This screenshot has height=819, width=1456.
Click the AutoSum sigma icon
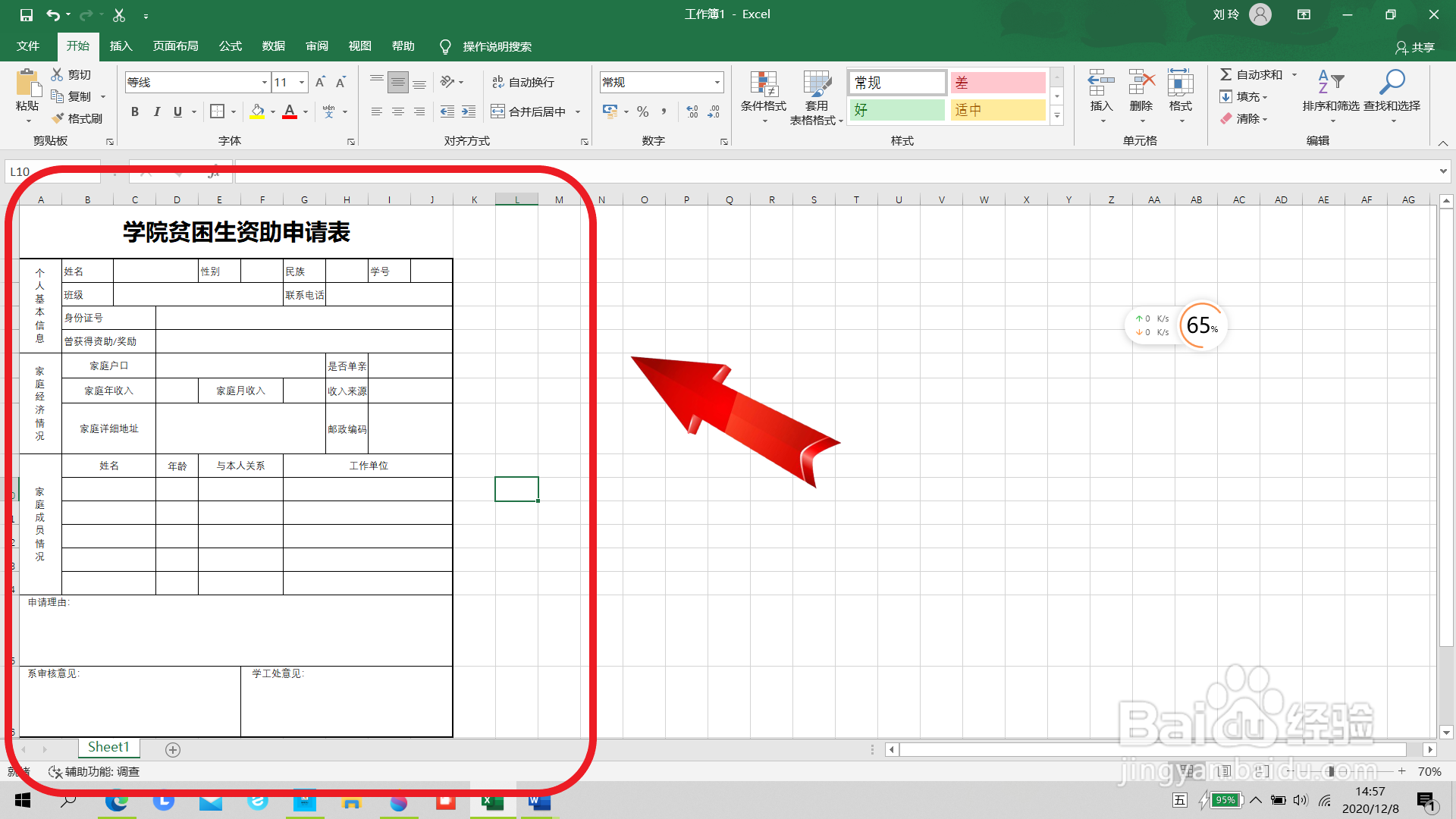[x=1225, y=74]
